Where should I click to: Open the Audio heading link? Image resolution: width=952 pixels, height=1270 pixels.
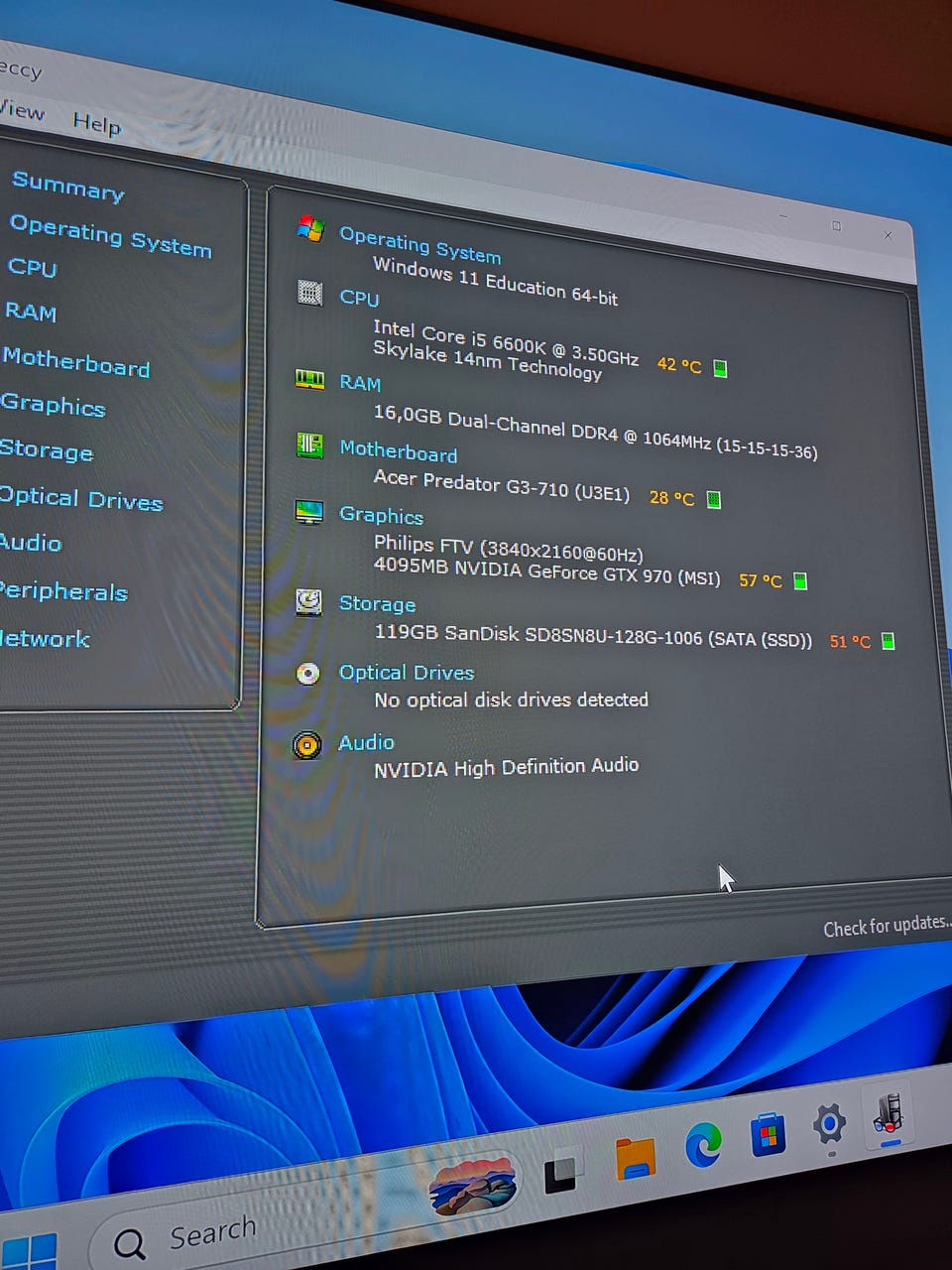point(366,742)
